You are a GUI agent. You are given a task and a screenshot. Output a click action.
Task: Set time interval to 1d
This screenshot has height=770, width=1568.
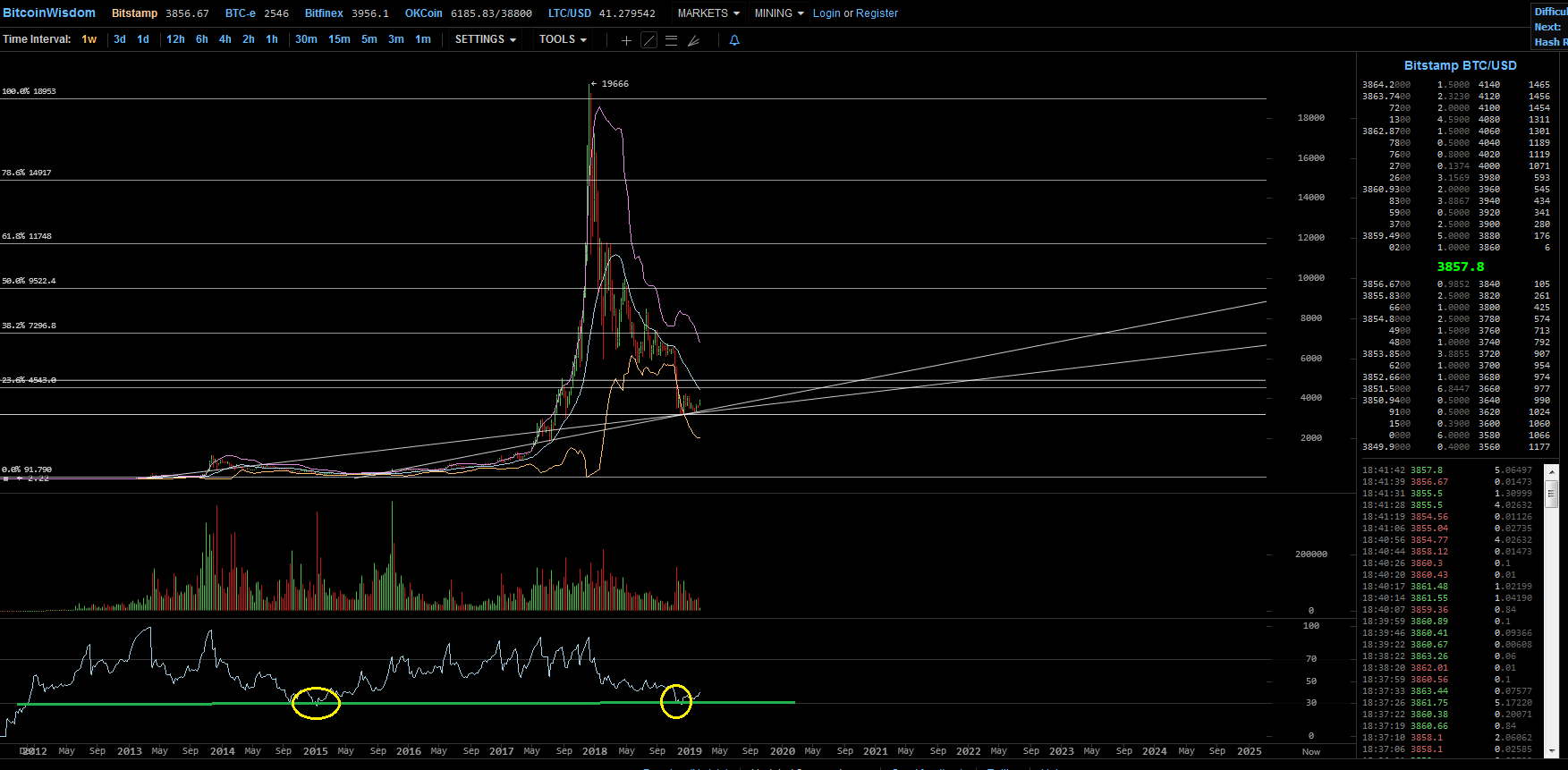(x=143, y=39)
